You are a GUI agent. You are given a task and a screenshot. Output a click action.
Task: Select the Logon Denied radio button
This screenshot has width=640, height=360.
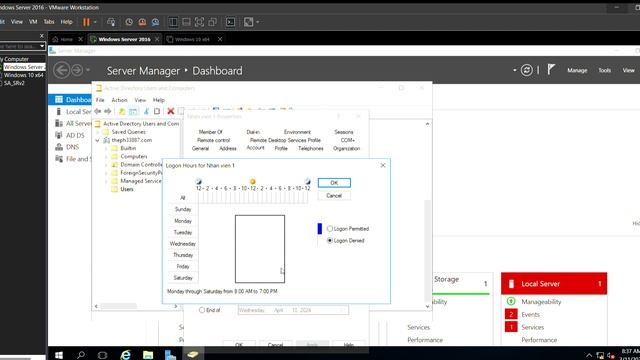click(330, 240)
